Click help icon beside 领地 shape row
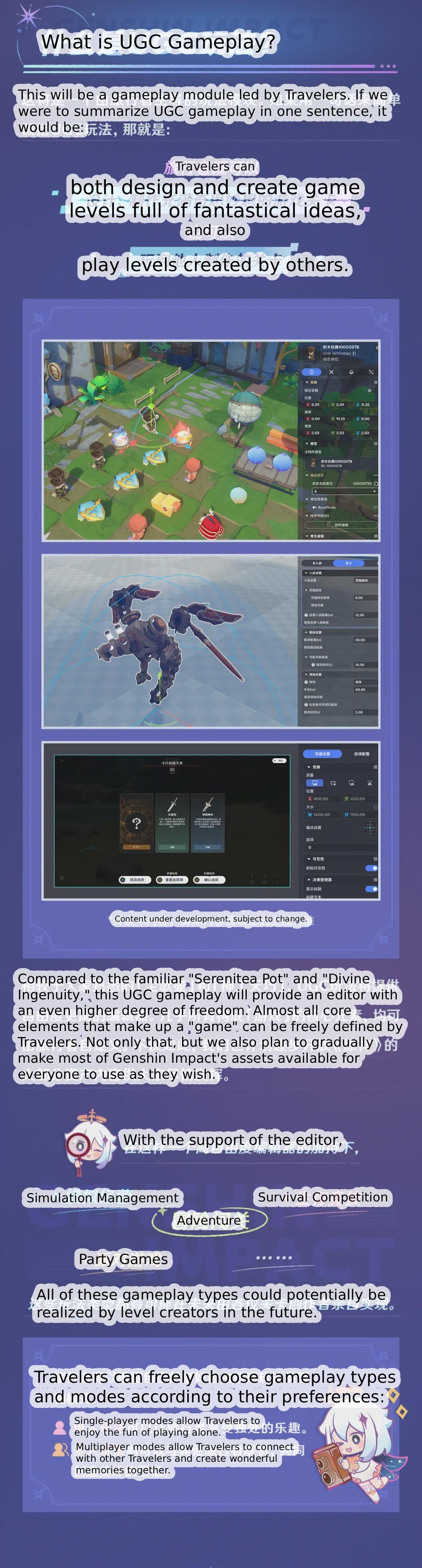The height and width of the screenshot is (1568, 422). (306, 683)
